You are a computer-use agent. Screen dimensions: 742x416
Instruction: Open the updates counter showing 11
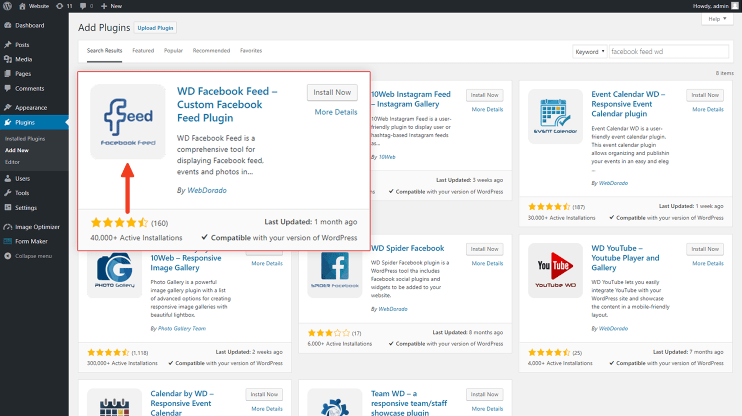[x=64, y=6]
